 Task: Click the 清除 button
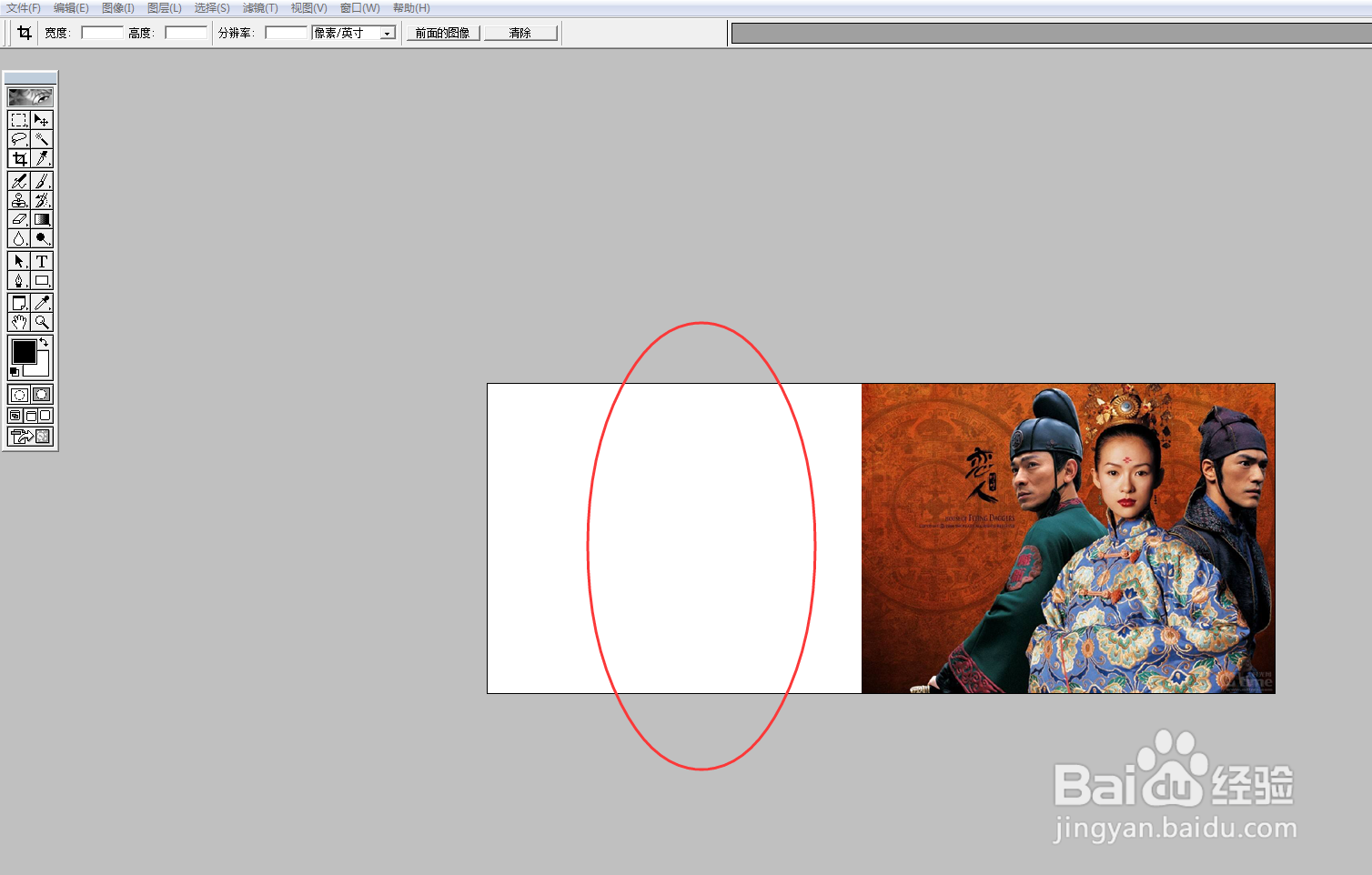[x=520, y=33]
